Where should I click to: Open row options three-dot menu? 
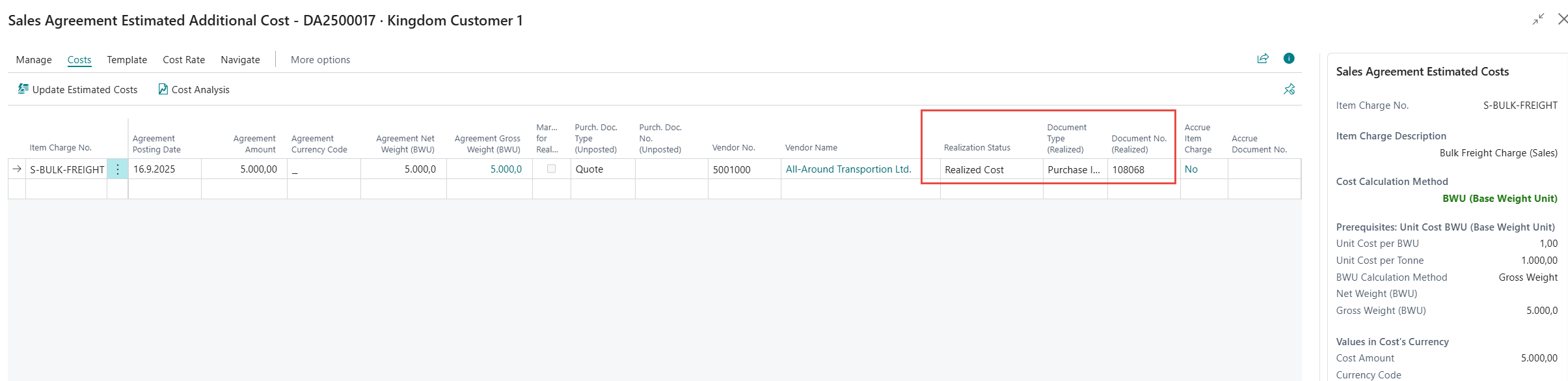117,169
